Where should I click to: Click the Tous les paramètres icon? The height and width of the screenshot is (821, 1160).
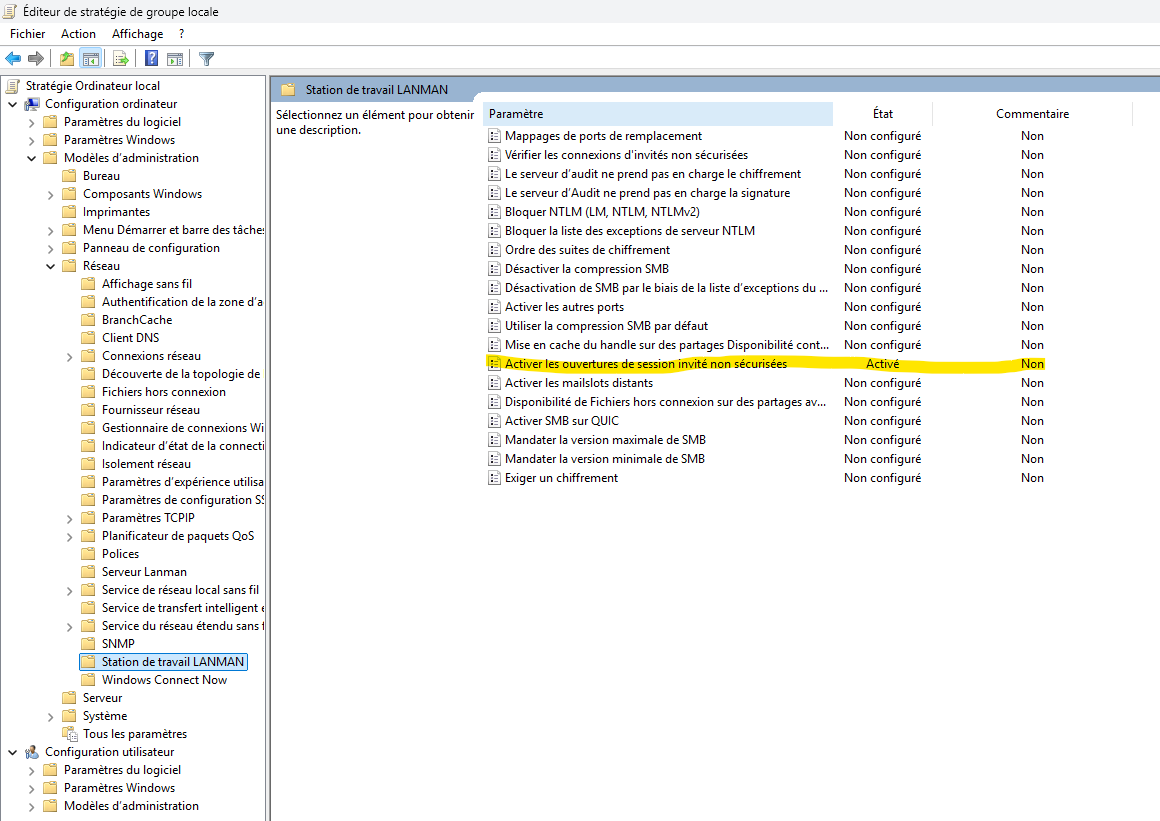70,734
